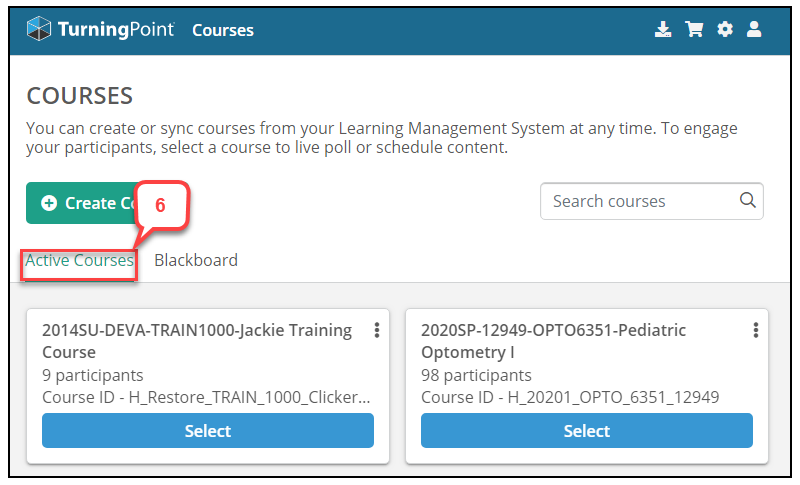This screenshot has height=485, width=800.
Task: Select the Pediatric Optometry I course
Action: tap(587, 431)
